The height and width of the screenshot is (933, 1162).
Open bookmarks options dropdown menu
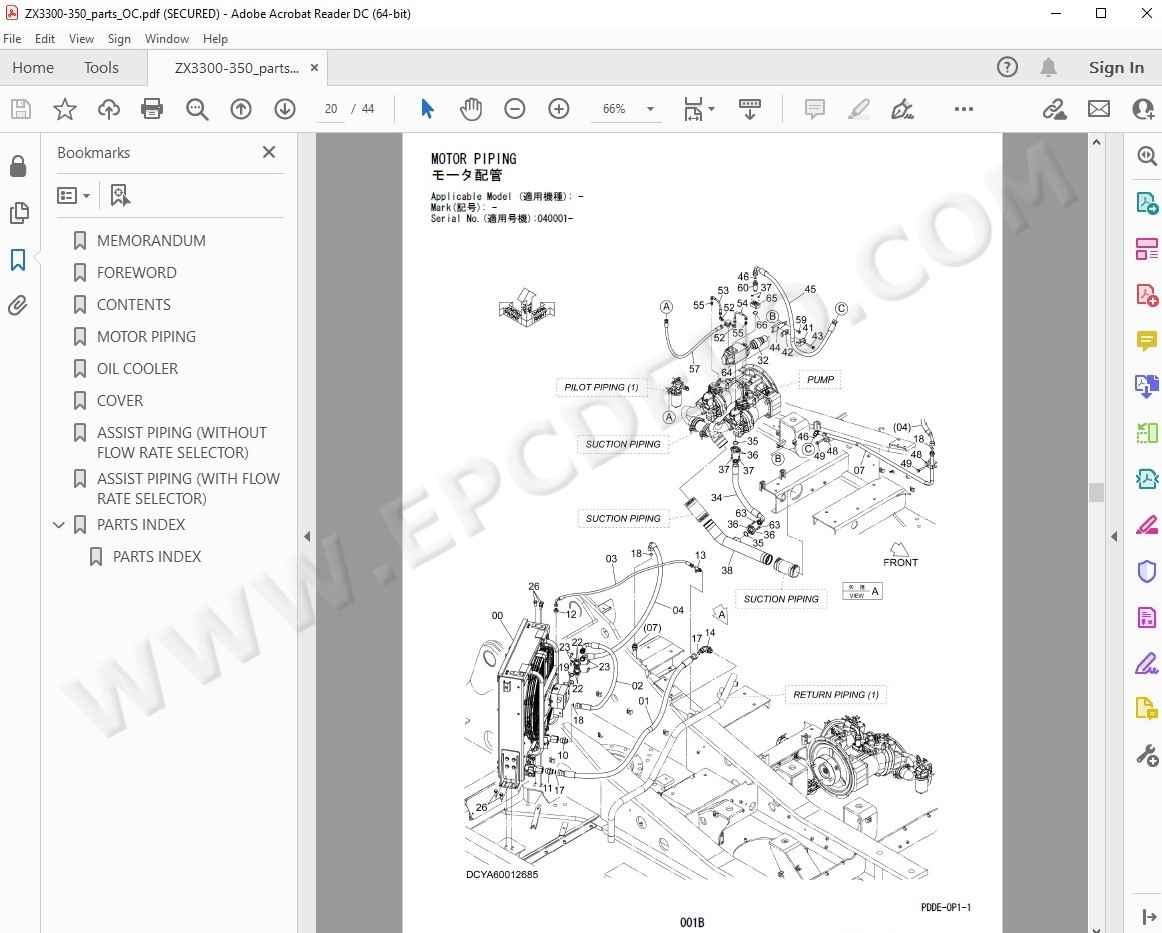click(74, 195)
